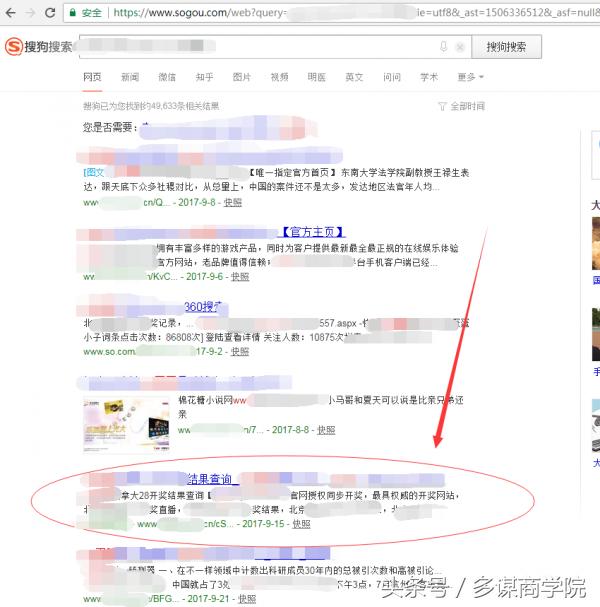Viewport: 600px width, 607px height.
Task: Click the result count text 49,633条相关结果
Action: pyautogui.click(x=185, y=106)
